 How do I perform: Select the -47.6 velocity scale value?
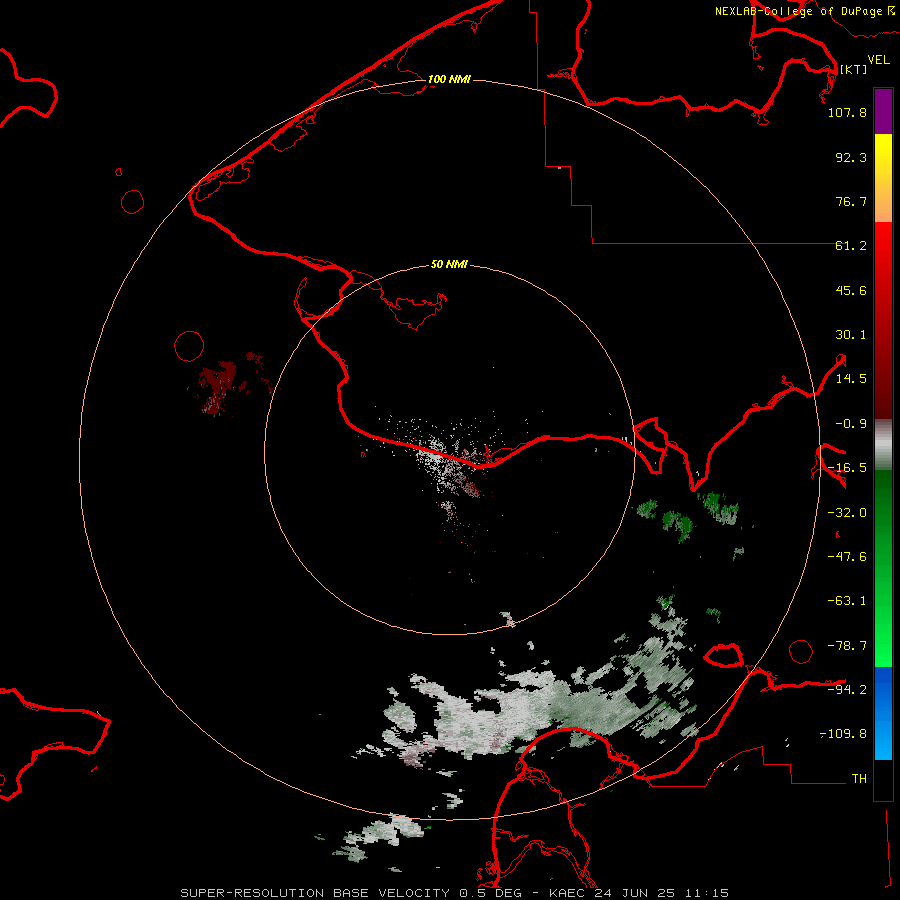[847, 557]
